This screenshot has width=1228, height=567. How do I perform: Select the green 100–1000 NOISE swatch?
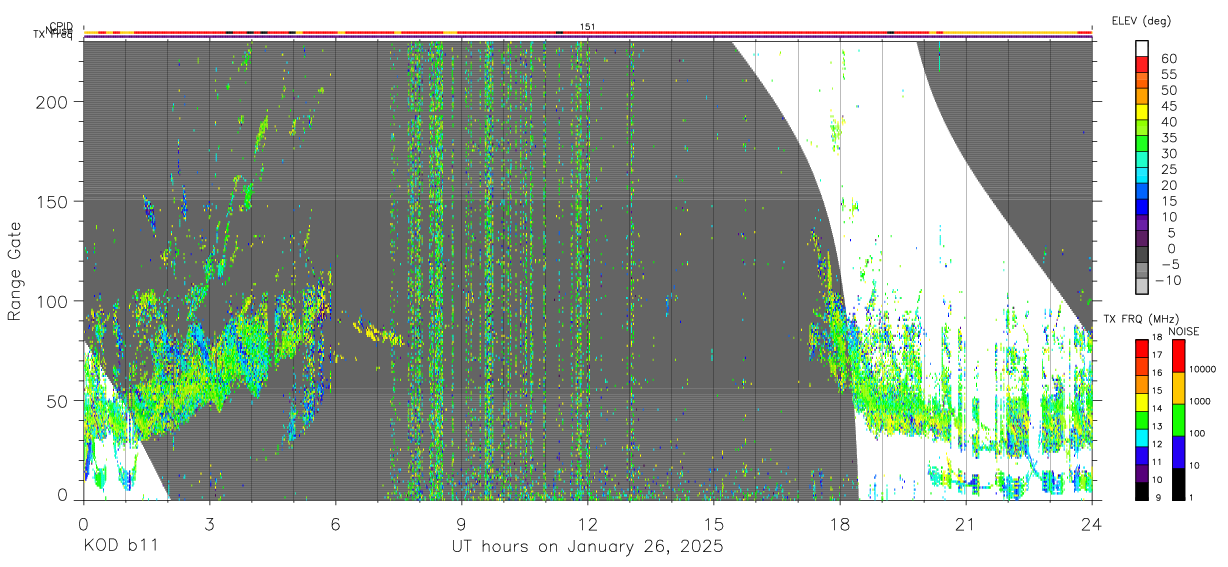(x=1178, y=419)
